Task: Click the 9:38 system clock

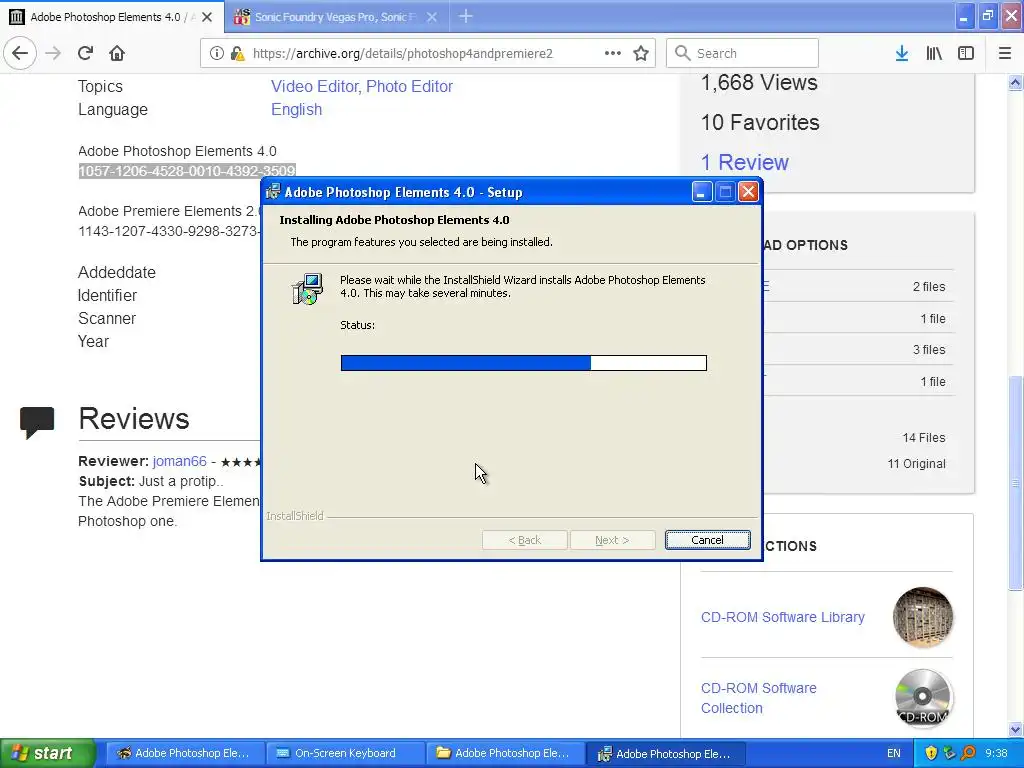Action: (x=996, y=753)
